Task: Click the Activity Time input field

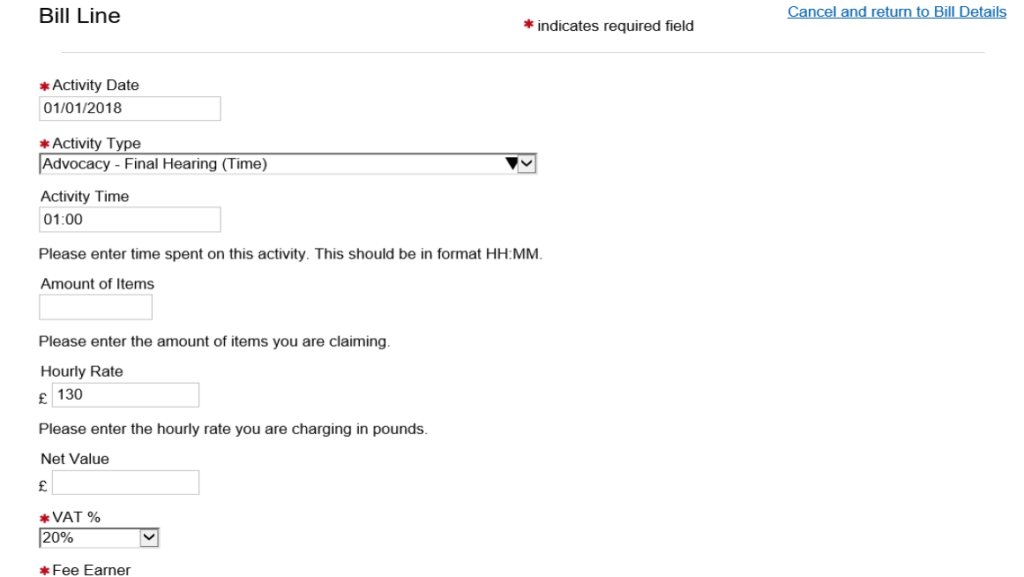Action: pyautogui.click(x=129, y=220)
